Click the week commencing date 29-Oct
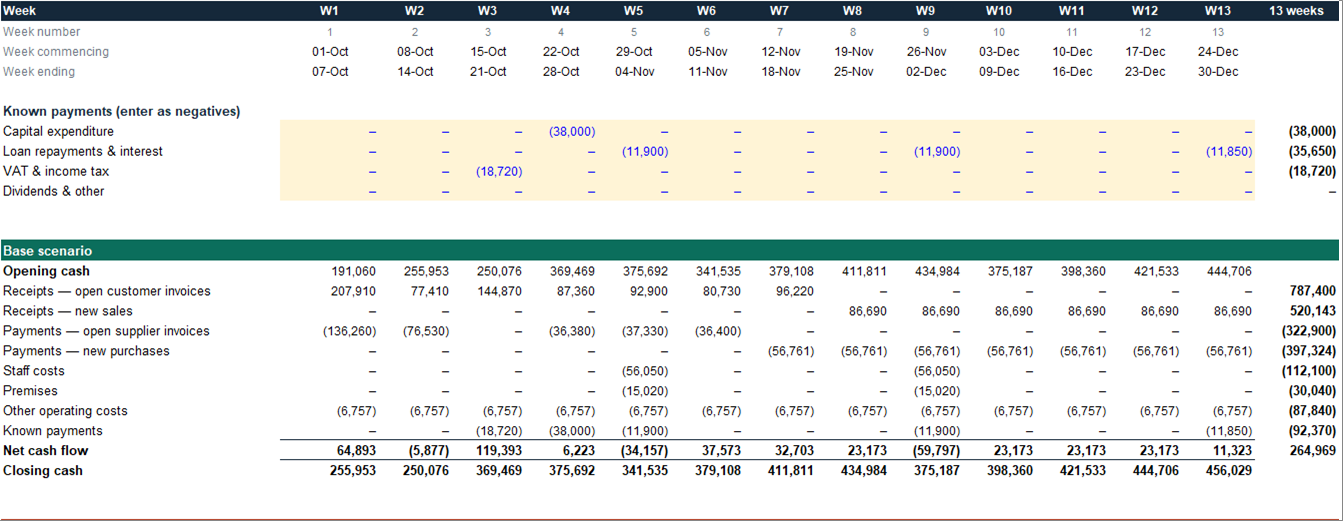Screen dimensions: 1343x521 pos(634,51)
